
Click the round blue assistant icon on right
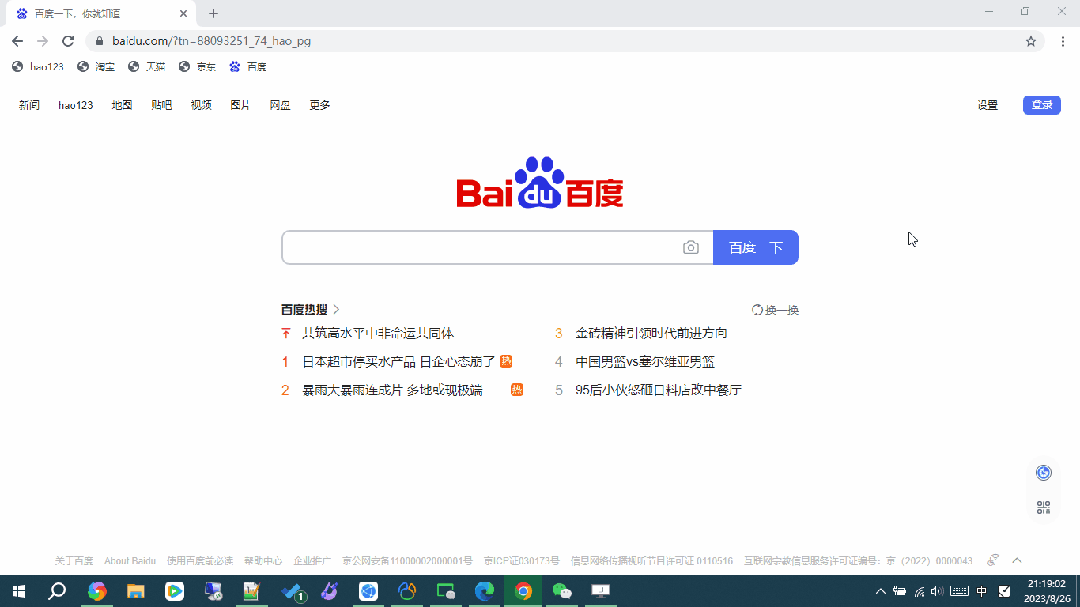[1043, 473]
